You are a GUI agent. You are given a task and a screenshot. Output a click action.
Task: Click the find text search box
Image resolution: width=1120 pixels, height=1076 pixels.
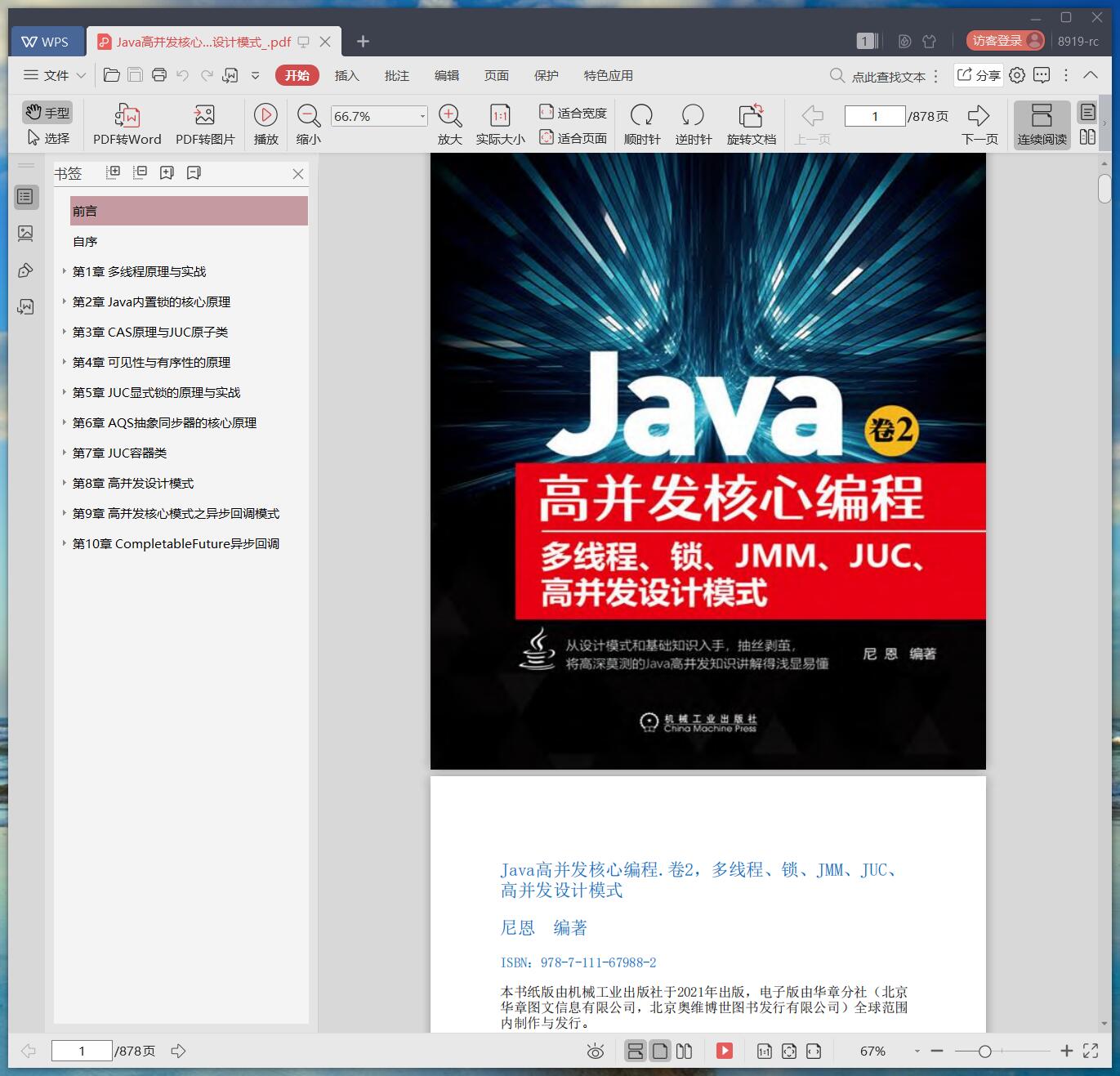(x=877, y=76)
